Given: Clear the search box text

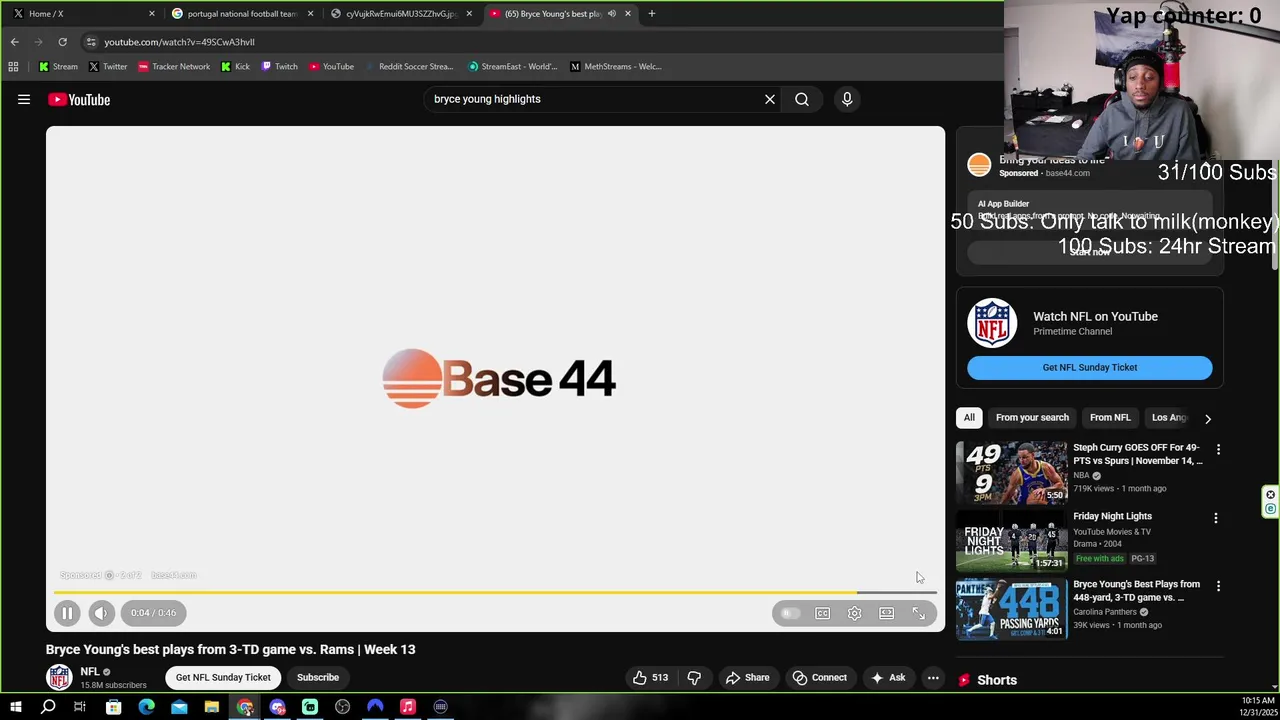Looking at the screenshot, I should [x=770, y=99].
